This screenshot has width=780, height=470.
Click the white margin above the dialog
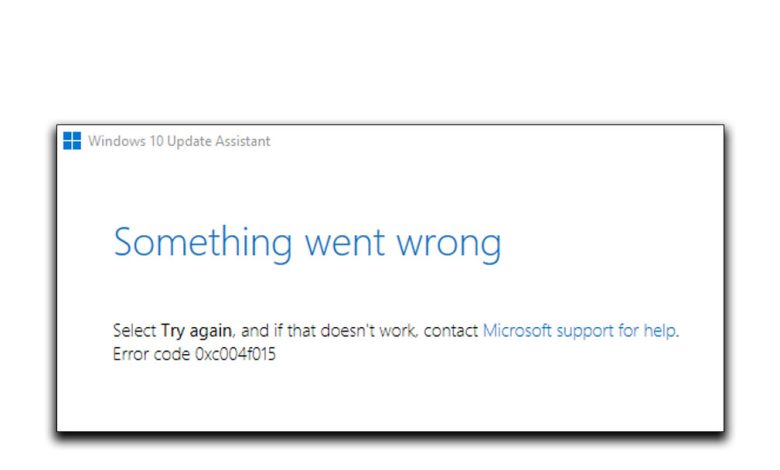(x=390, y=60)
